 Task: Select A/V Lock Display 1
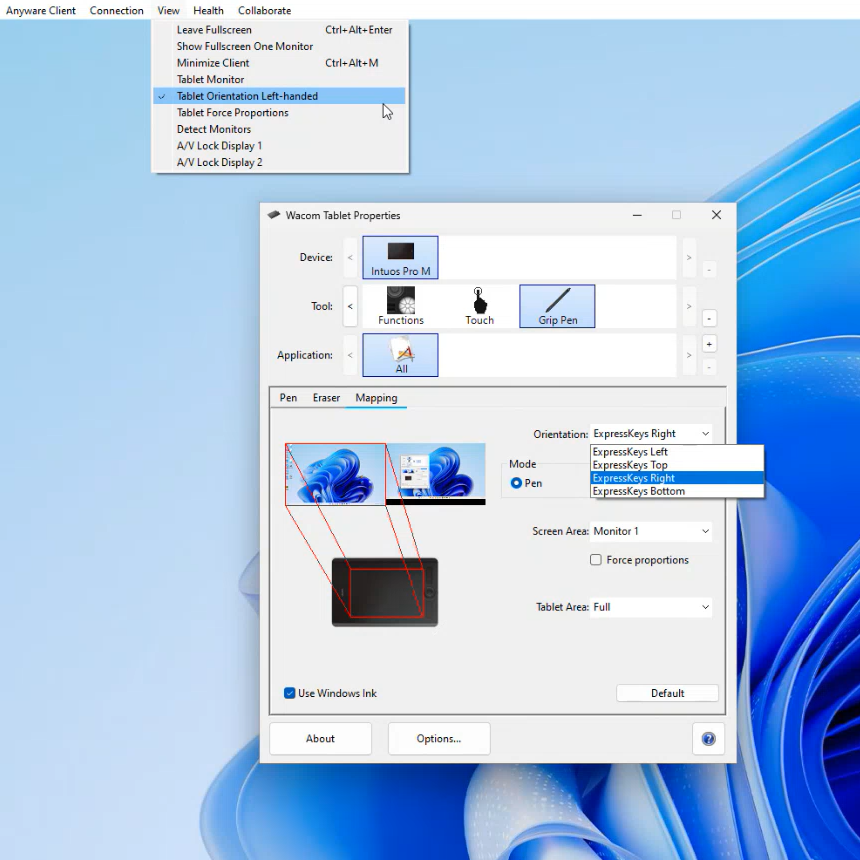pyautogui.click(x=279, y=146)
